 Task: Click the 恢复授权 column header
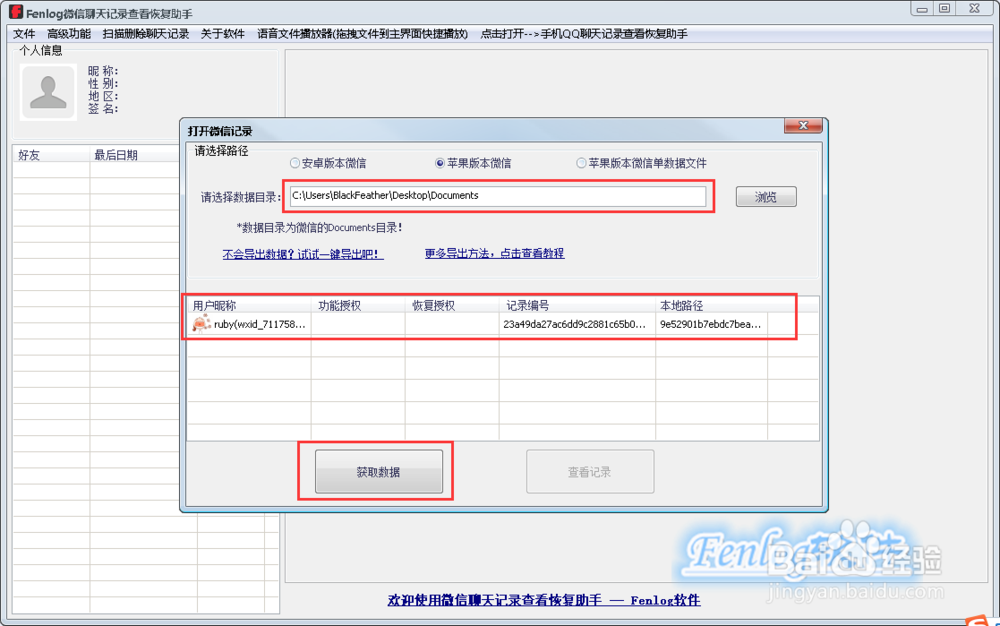452,305
